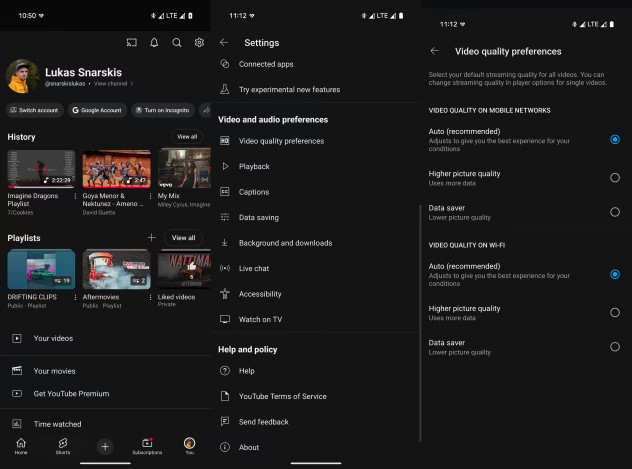Tap the About info icon
Image resolution: width=632 pixels, height=469 pixels.
(x=225, y=447)
